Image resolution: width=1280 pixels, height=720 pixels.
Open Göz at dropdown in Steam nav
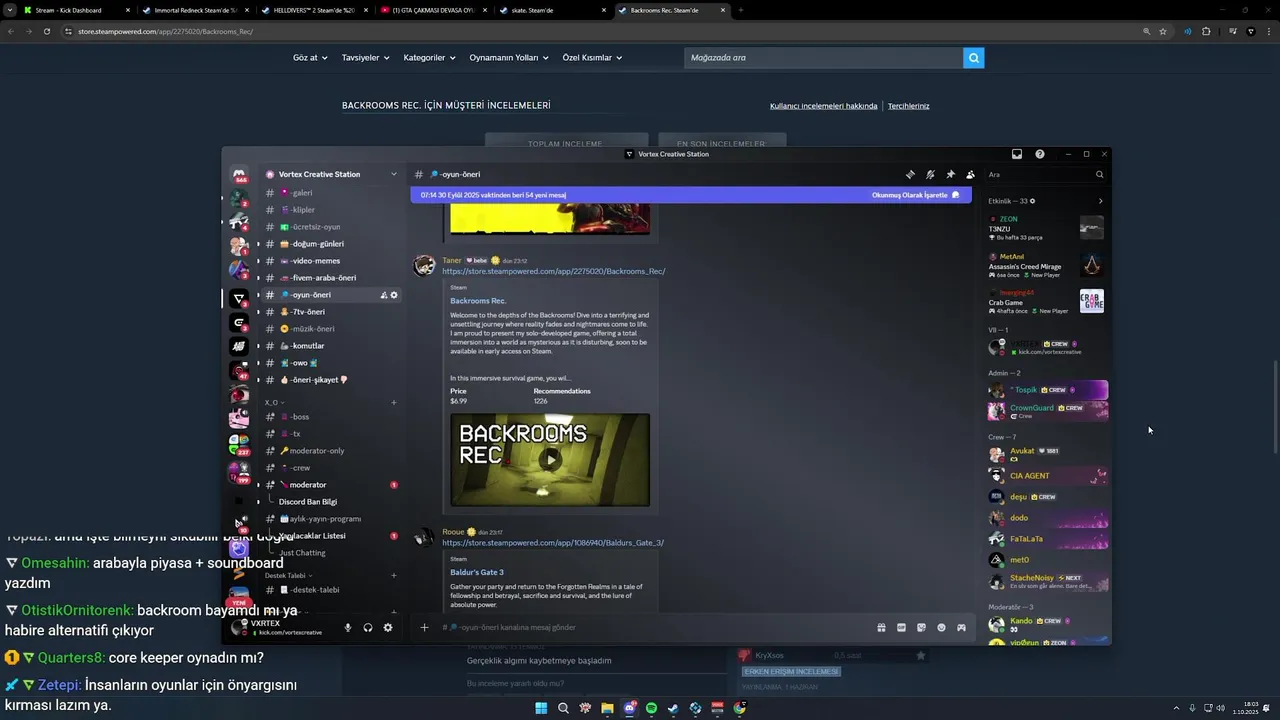310,58
